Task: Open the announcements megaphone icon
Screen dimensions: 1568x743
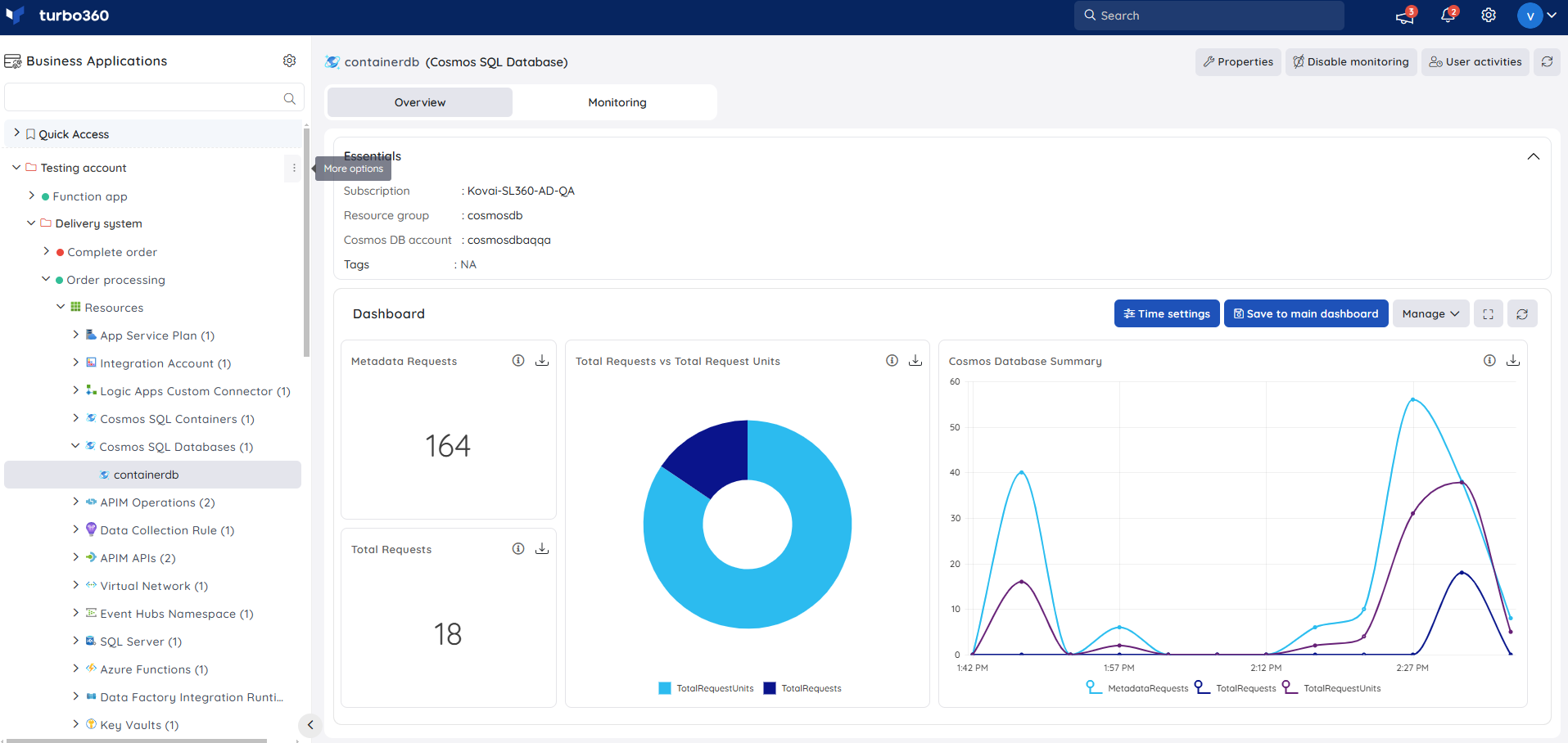Action: tap(1405, 16)
